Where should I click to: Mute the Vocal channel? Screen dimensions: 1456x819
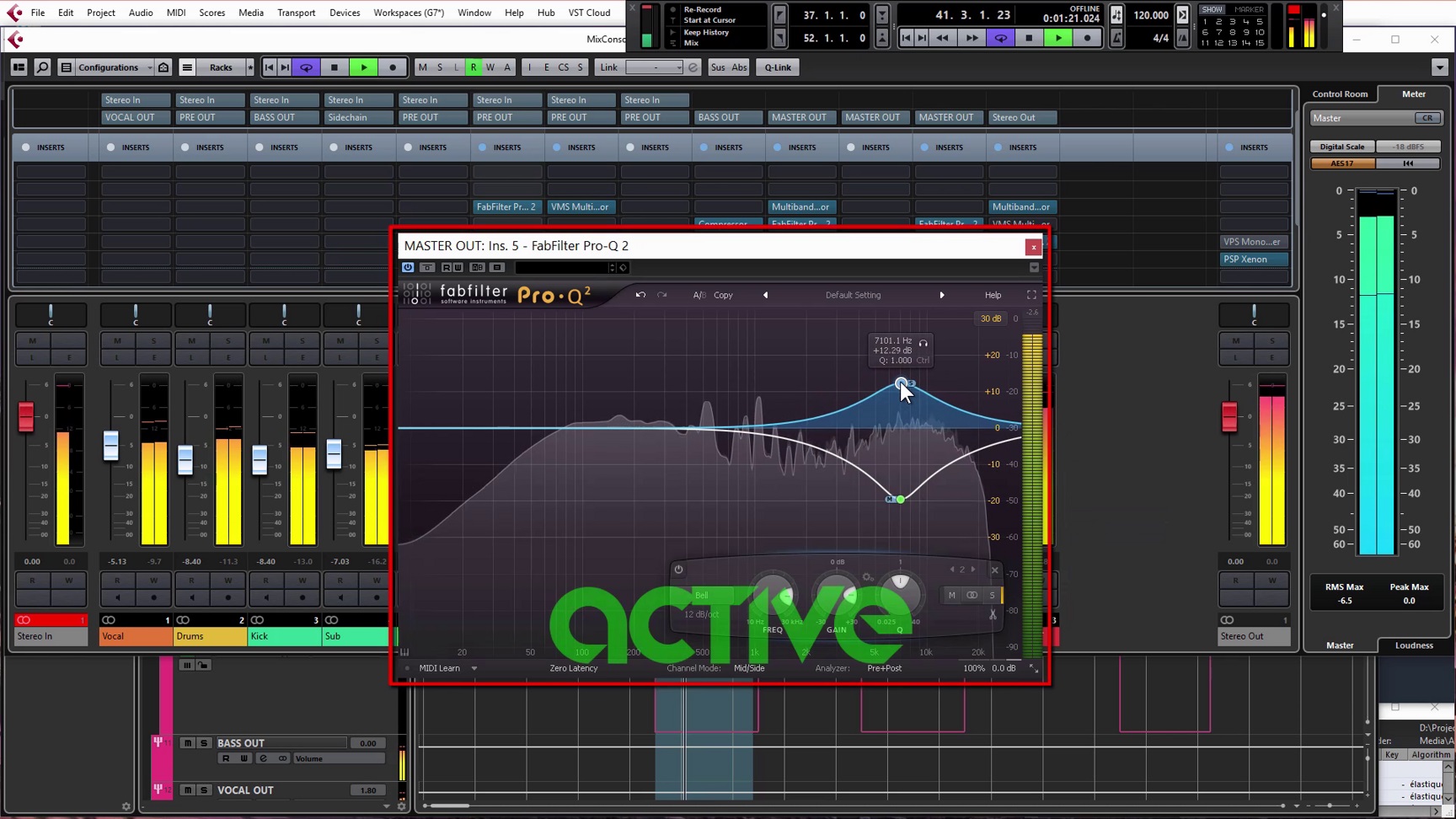117,340
